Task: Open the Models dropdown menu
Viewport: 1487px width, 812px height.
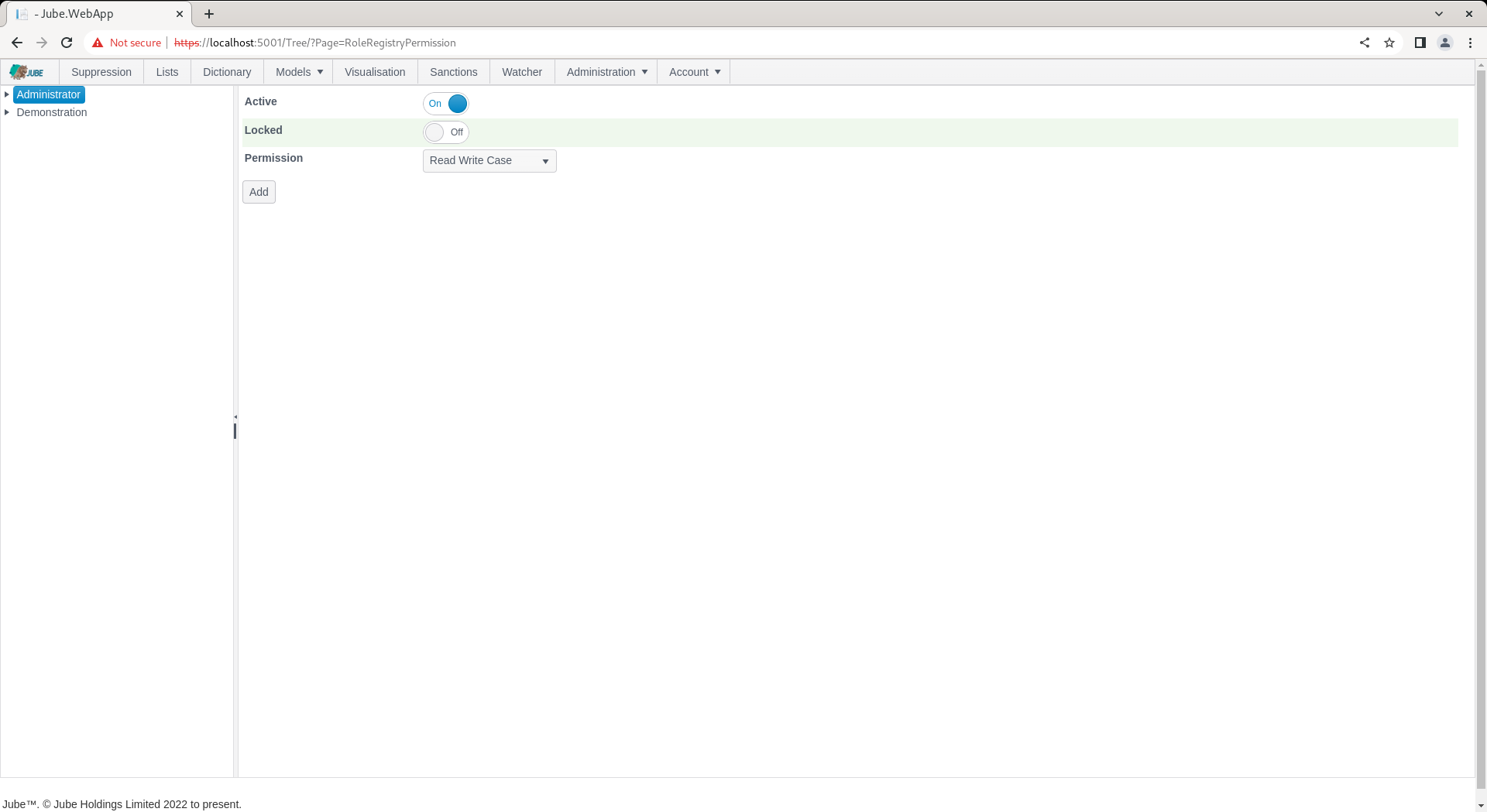Action: point(299,72)
